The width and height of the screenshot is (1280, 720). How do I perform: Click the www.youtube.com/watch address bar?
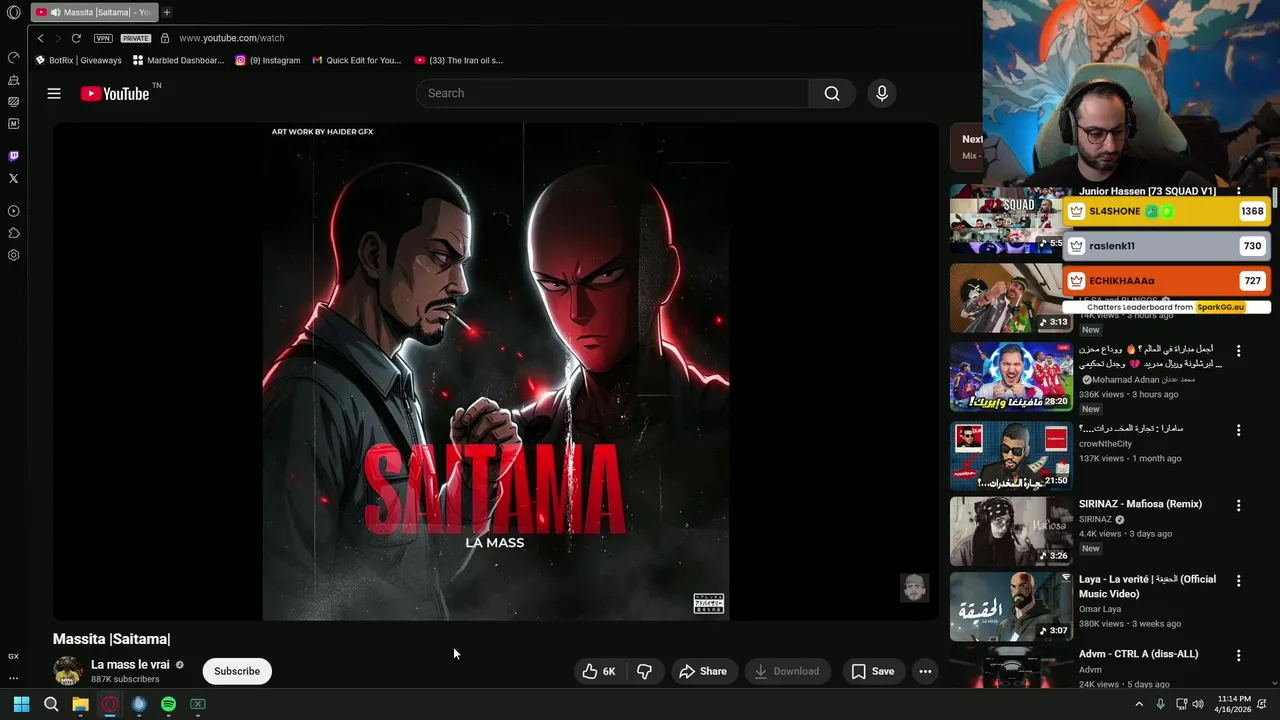coord(232,38)
